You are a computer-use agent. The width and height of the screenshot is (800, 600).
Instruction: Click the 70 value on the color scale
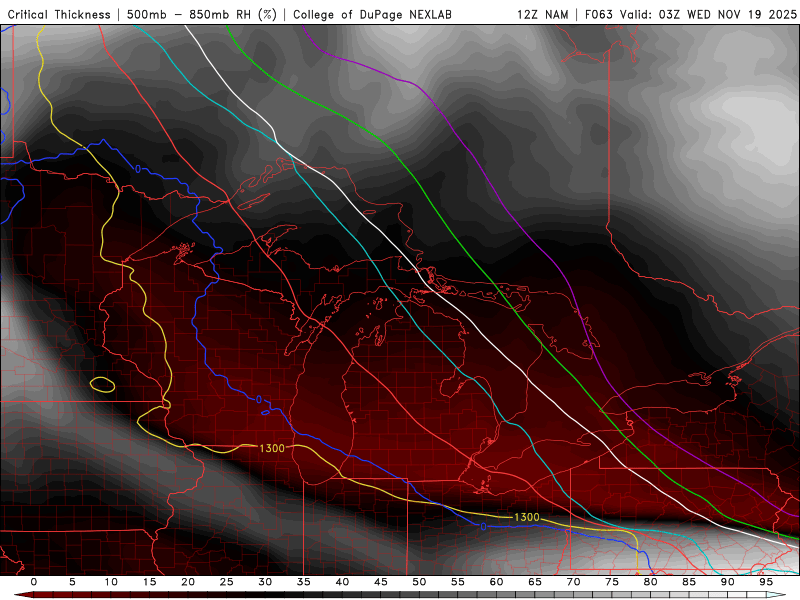pyautogui.click(x=573, y=582)
